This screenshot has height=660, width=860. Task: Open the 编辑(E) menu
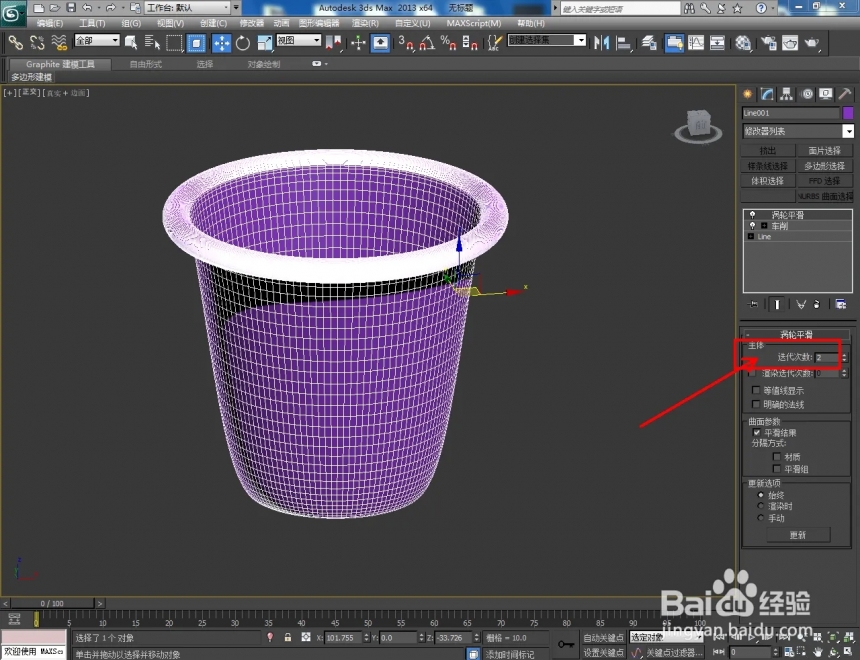click(49, 23)
